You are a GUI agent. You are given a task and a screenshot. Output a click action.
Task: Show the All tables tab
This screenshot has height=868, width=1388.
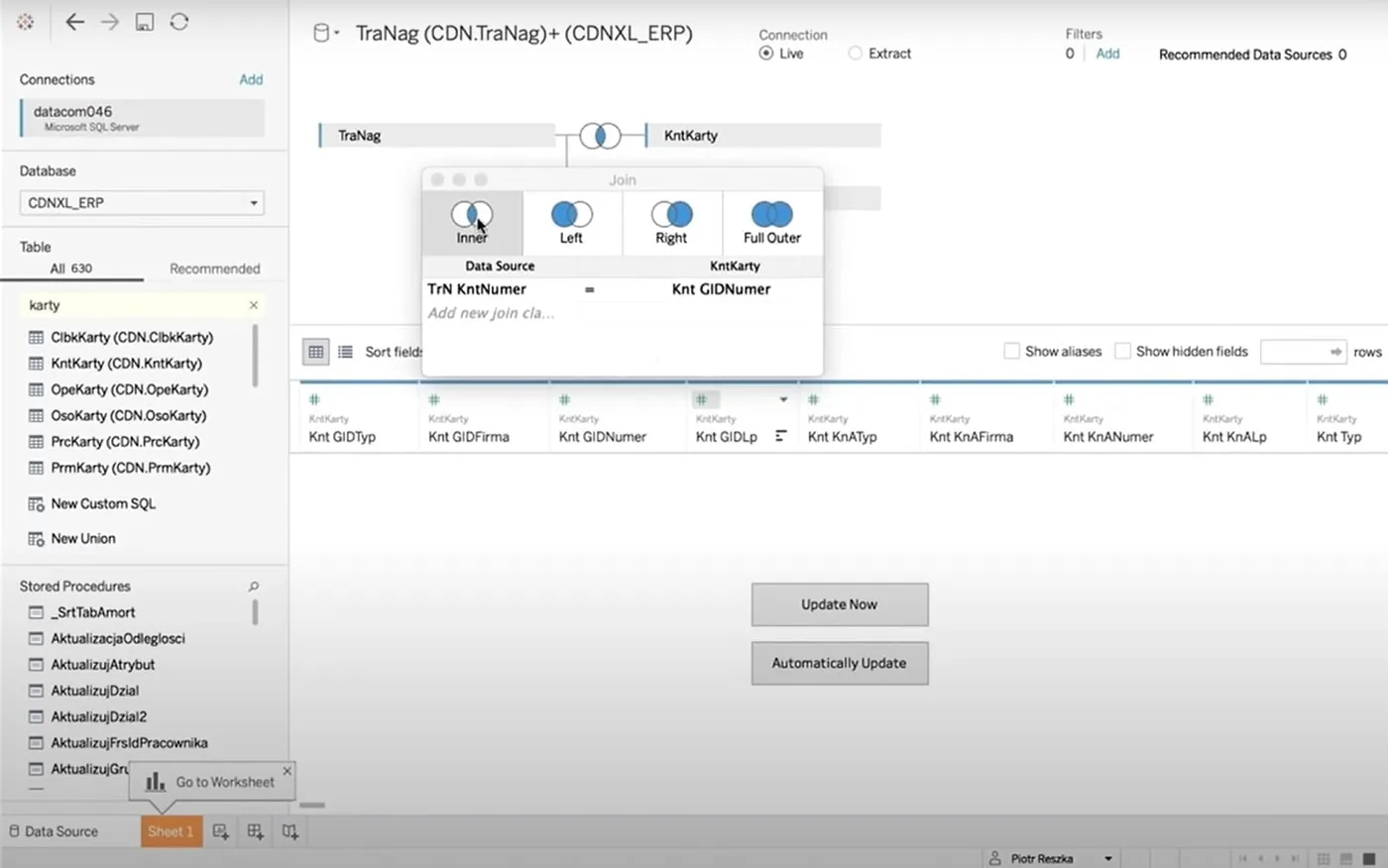(71, 269)
